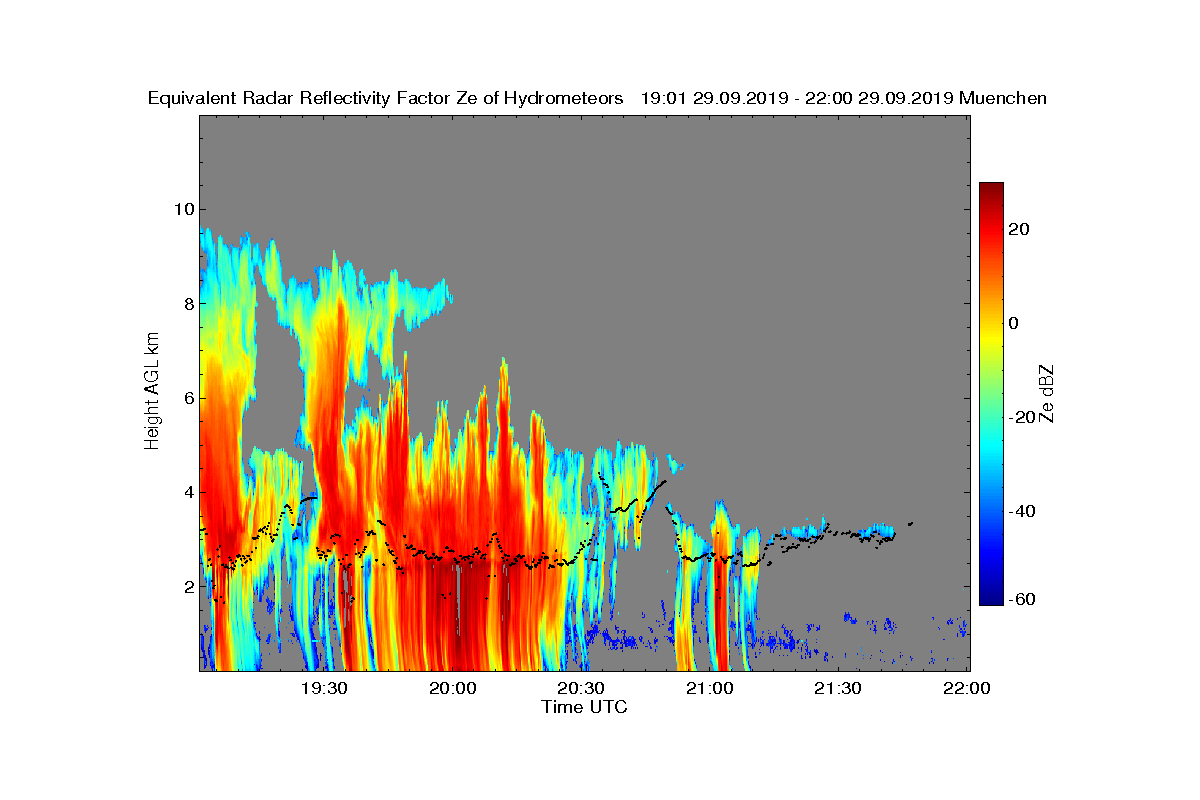Click the height axis label 2
This screenshot has width=1200, height=800.
(x=187, y=586)
